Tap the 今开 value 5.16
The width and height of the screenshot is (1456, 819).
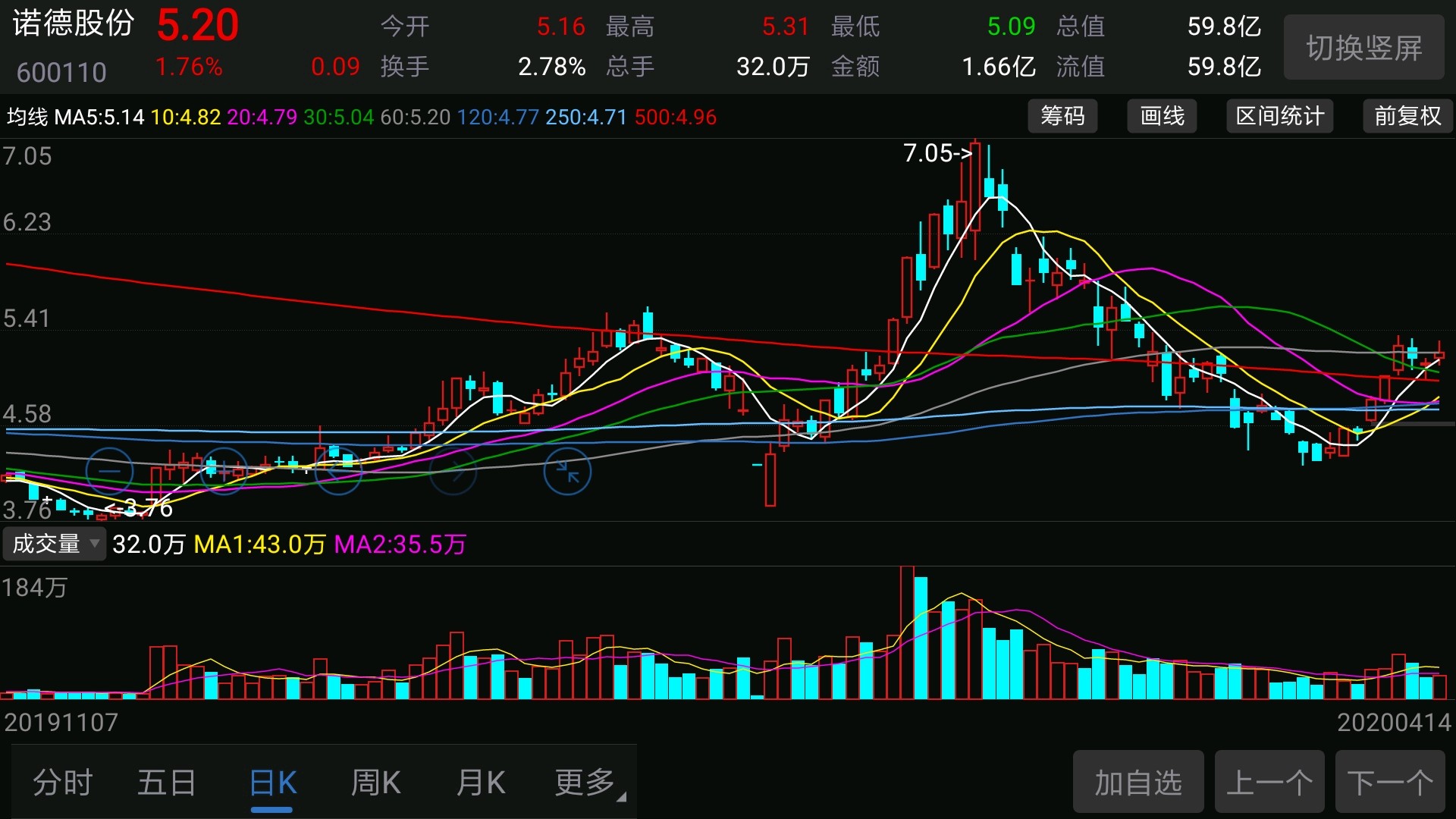point(561,27)
